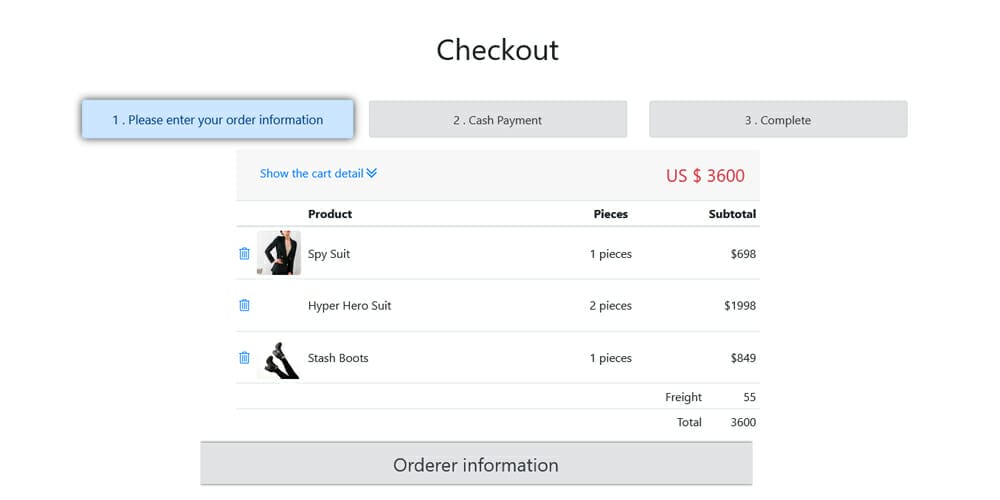Select the Stash Boots product name

pyautogui.click(x=338, y=358)
